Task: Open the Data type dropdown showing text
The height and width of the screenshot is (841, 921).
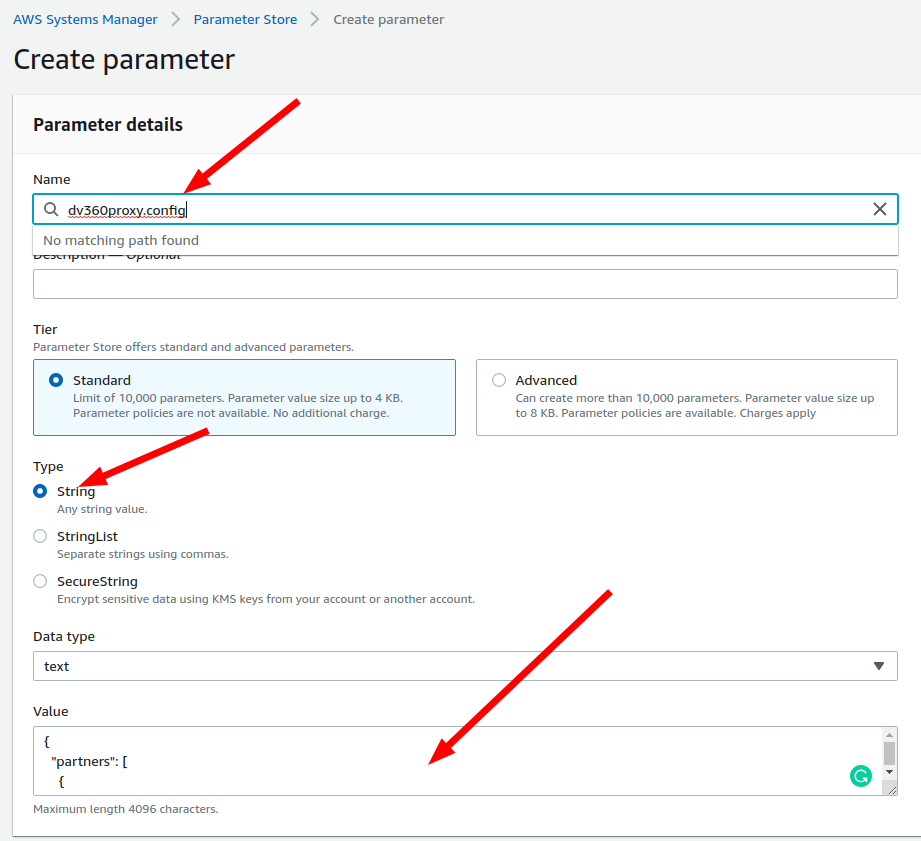Action: [465, 666]
